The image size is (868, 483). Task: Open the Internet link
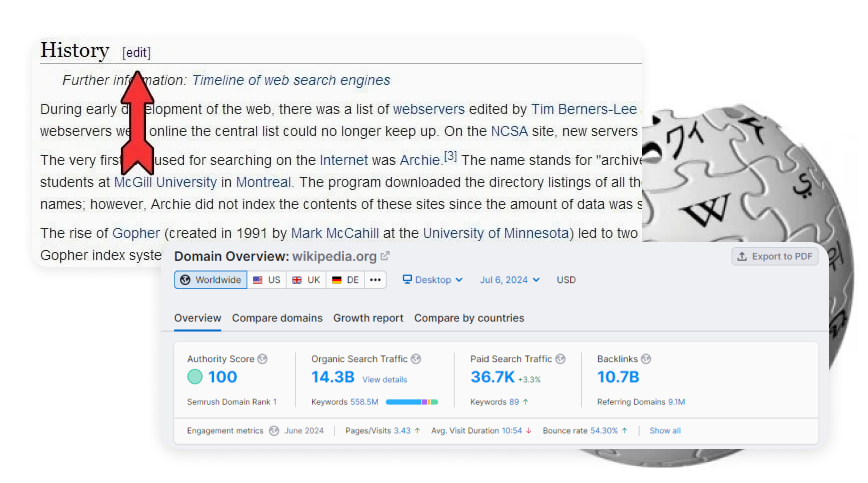pyautogui.click(x=343, y=160)
